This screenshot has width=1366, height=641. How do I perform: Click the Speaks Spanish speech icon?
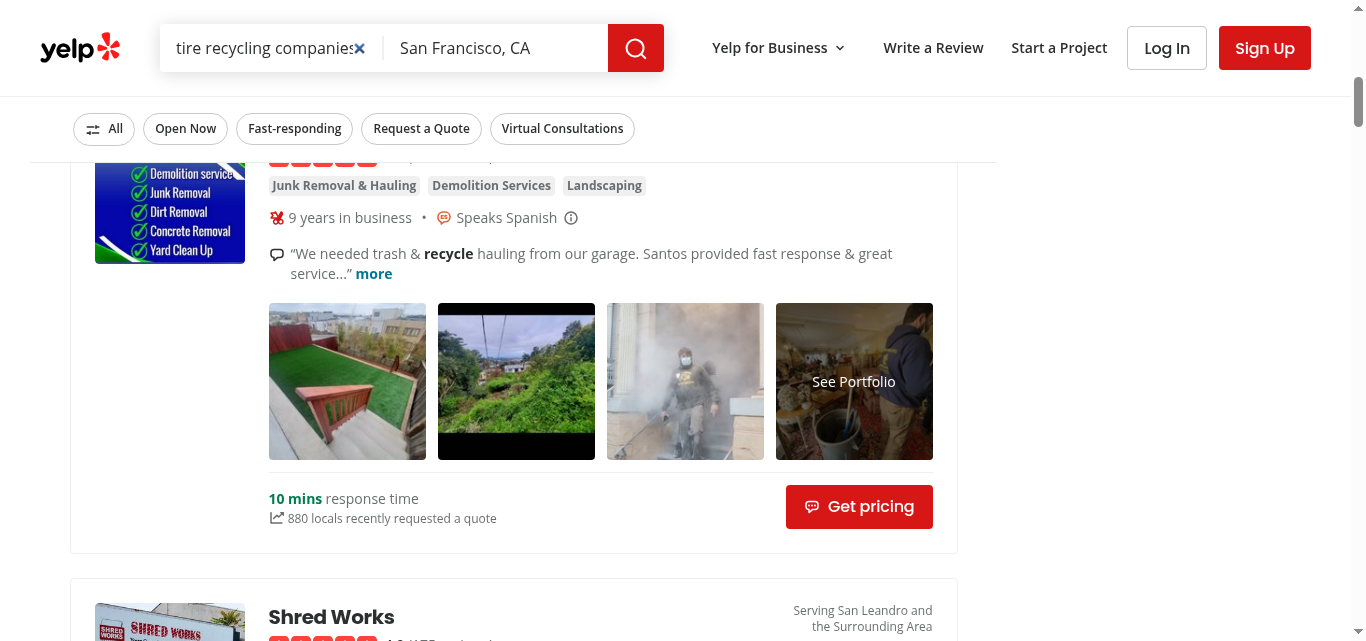coord(444,218)
